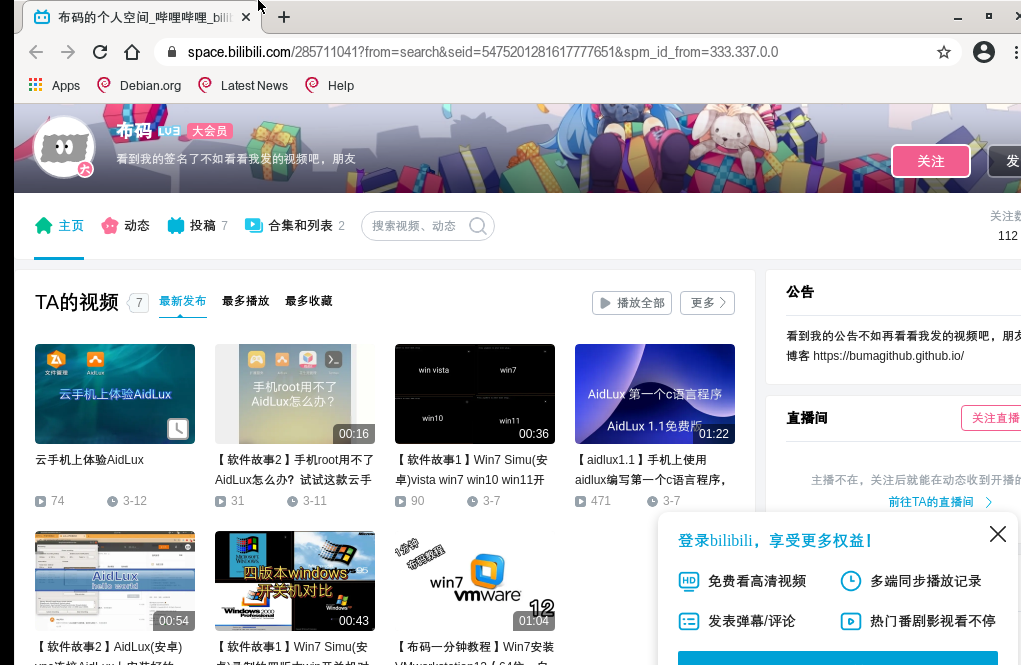Open the blog link bumagithub.github.io
Screen dimensions: 1021x665
pyautogui.click(x=888, y=356)
